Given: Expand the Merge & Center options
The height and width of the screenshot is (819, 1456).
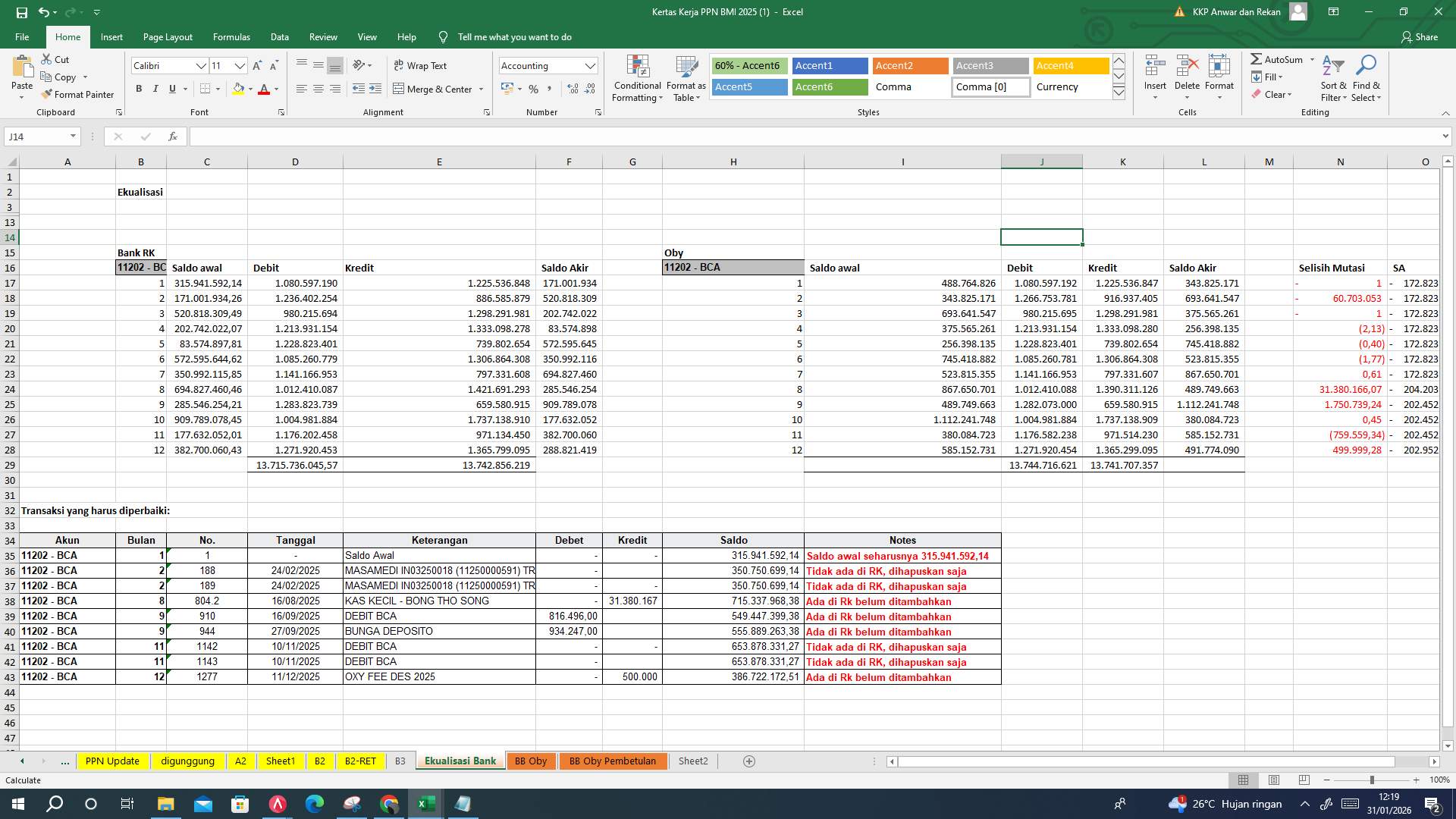Looking at the screenshot, I should tap(482, 89).
